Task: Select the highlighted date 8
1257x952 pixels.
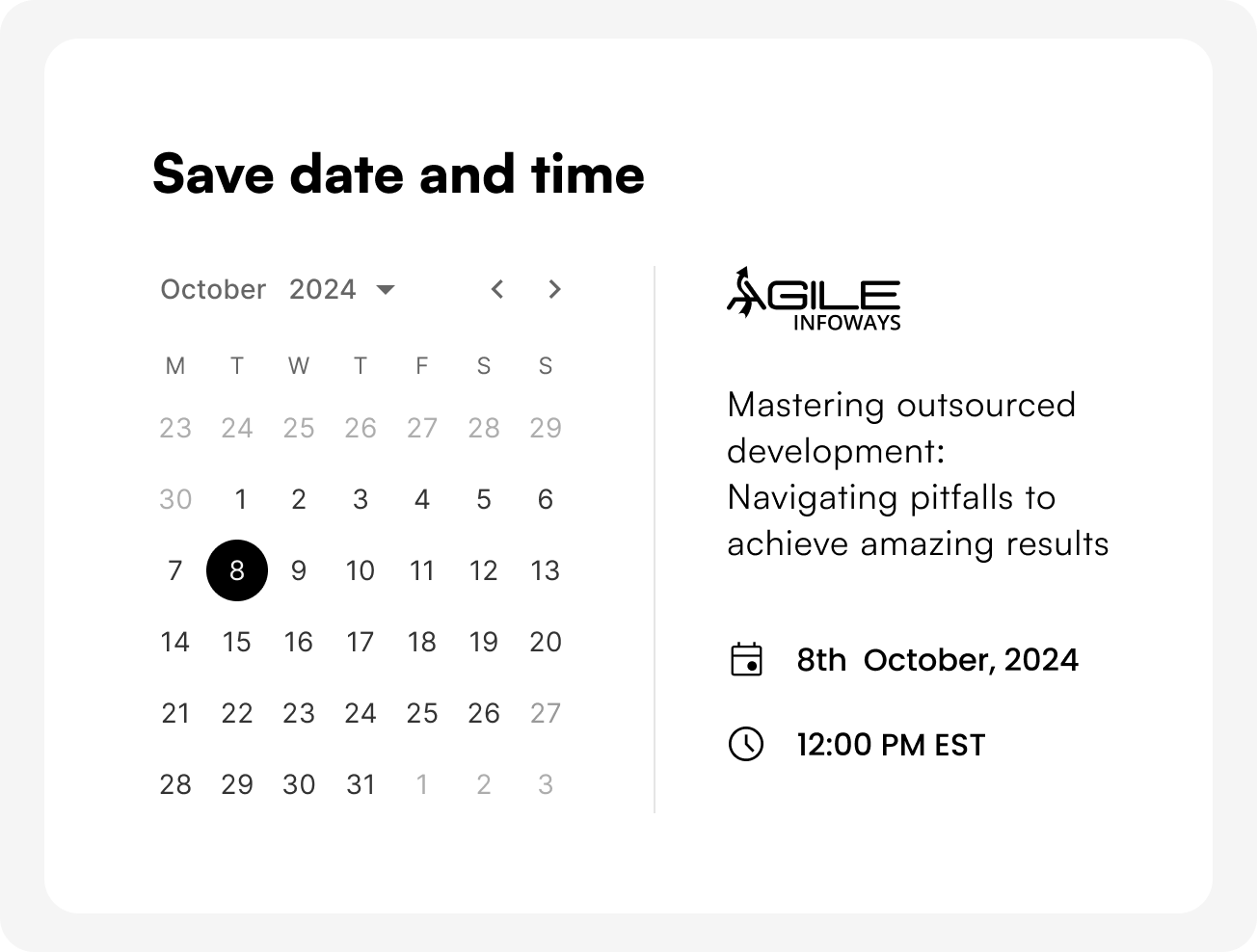Action: (237, 570)
